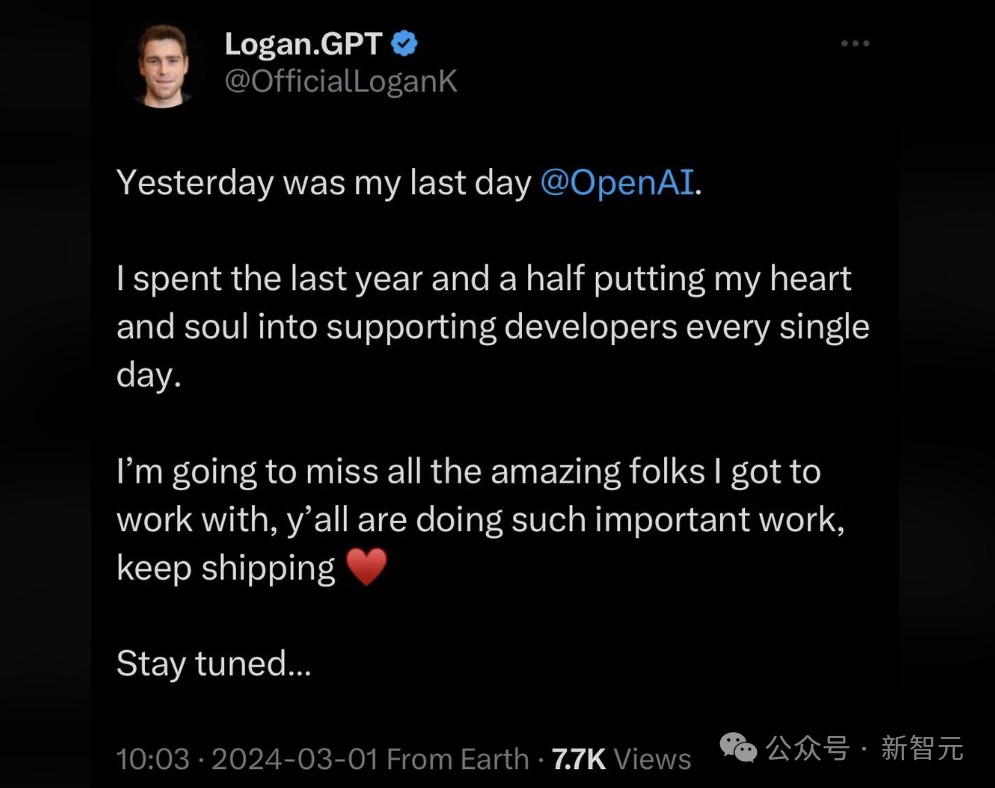Click the 10:03 post timestamp
This screenshot has width=995, height=788.
152,759
